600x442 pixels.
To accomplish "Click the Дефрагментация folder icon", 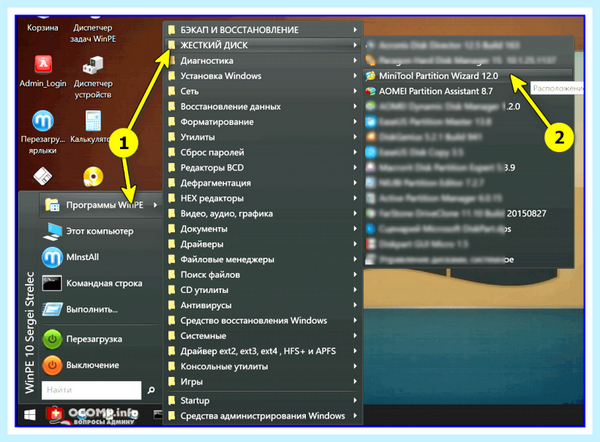I will (x=172, y=183).
